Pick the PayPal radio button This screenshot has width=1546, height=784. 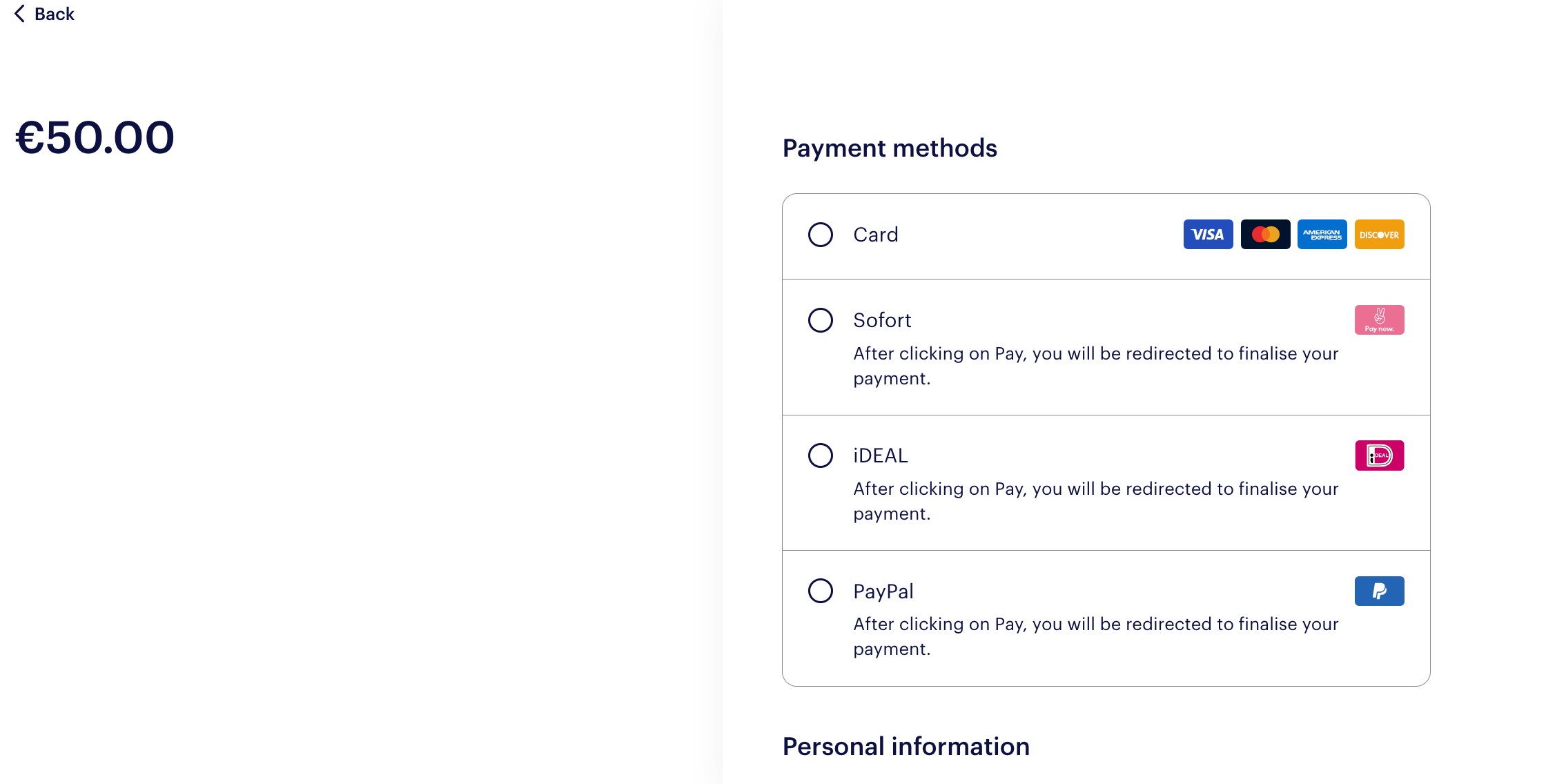[x=821, y=591]
